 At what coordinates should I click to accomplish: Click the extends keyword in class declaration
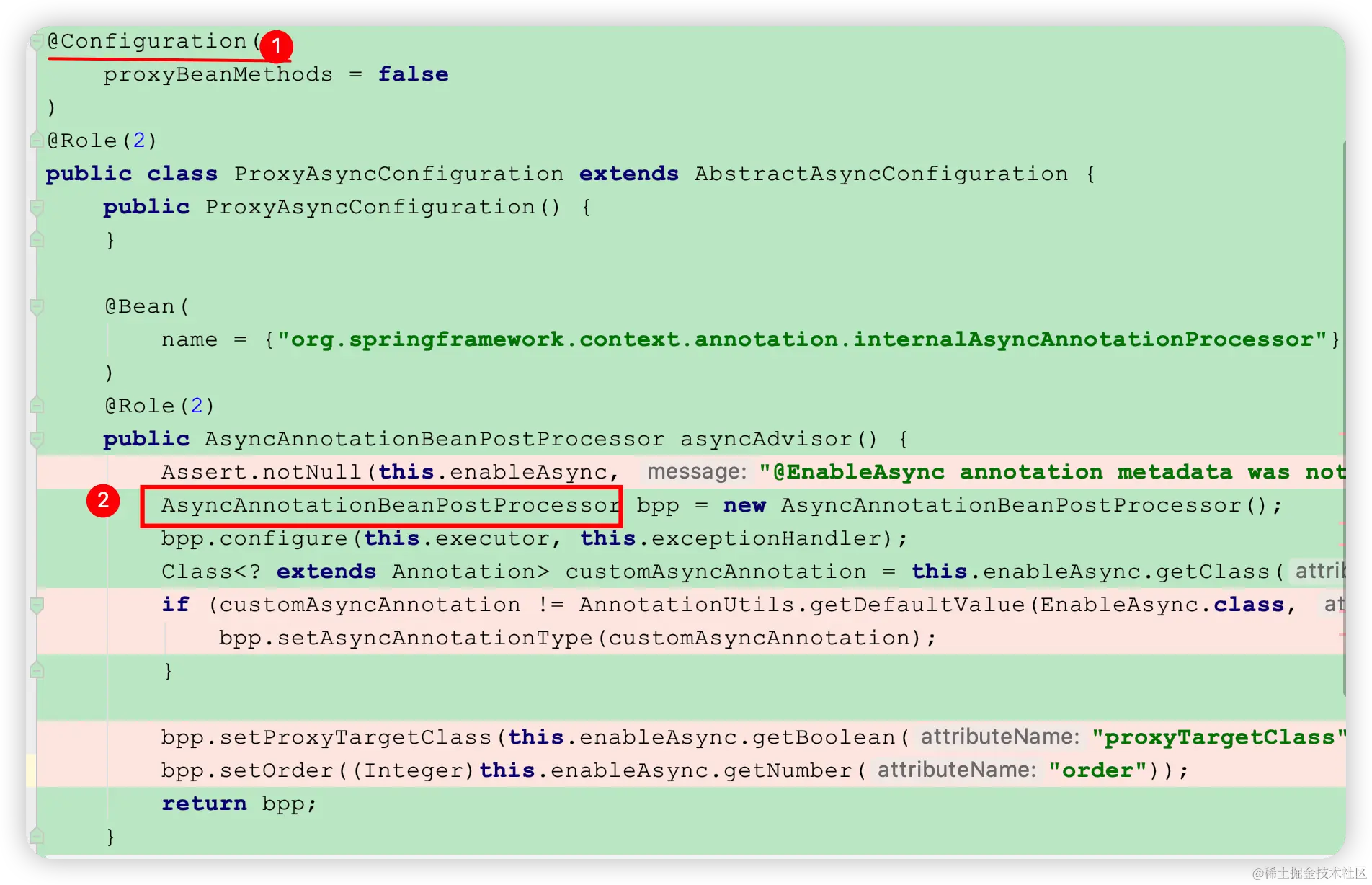pos(629,174)
